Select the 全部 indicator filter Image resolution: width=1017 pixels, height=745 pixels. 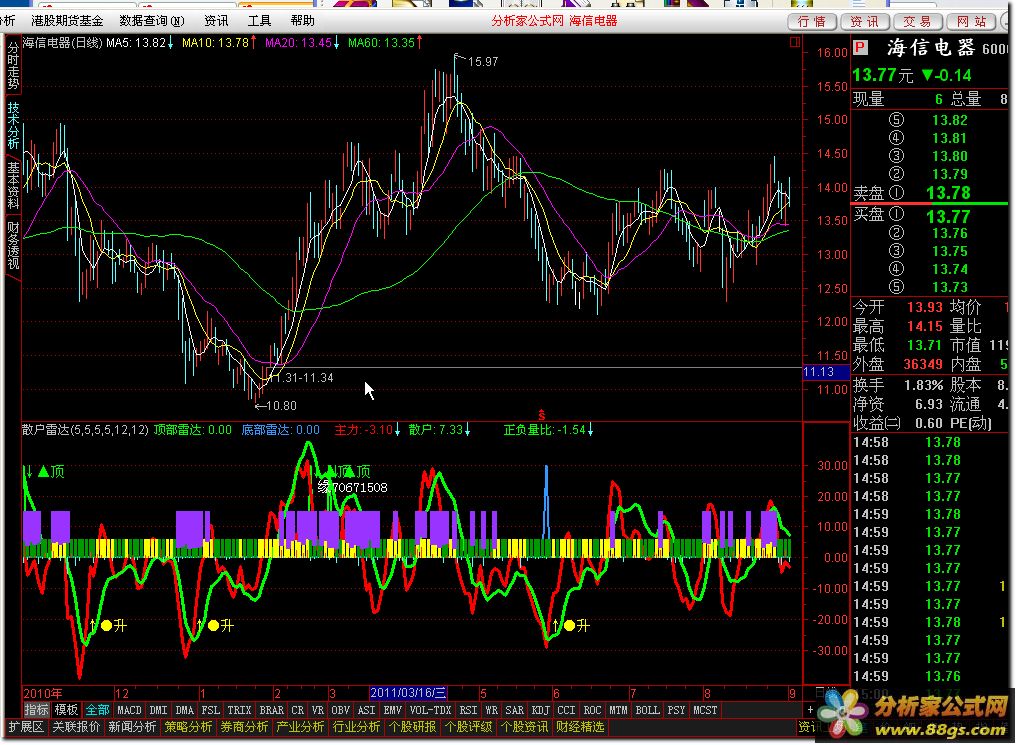click(97, 710)
